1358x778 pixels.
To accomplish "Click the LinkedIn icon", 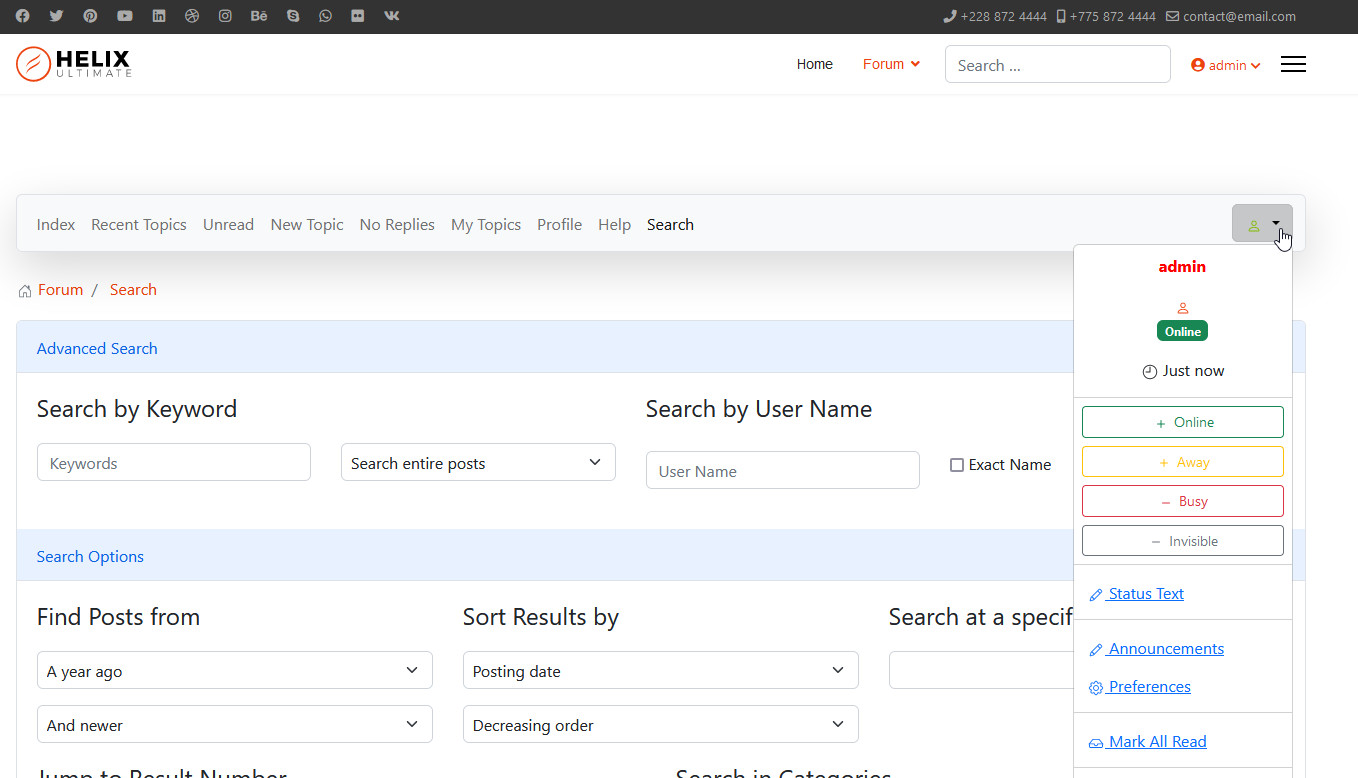I will pos(158,16).
